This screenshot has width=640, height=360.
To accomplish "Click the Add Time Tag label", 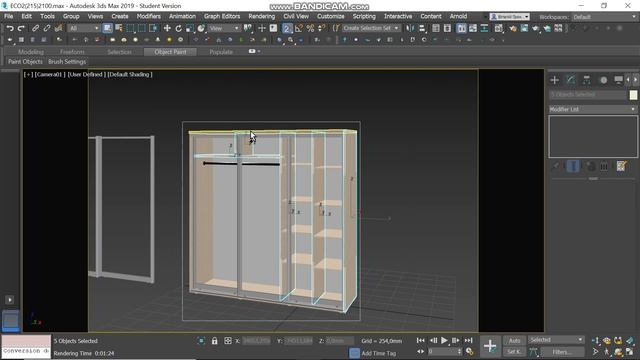I will 379,353.
